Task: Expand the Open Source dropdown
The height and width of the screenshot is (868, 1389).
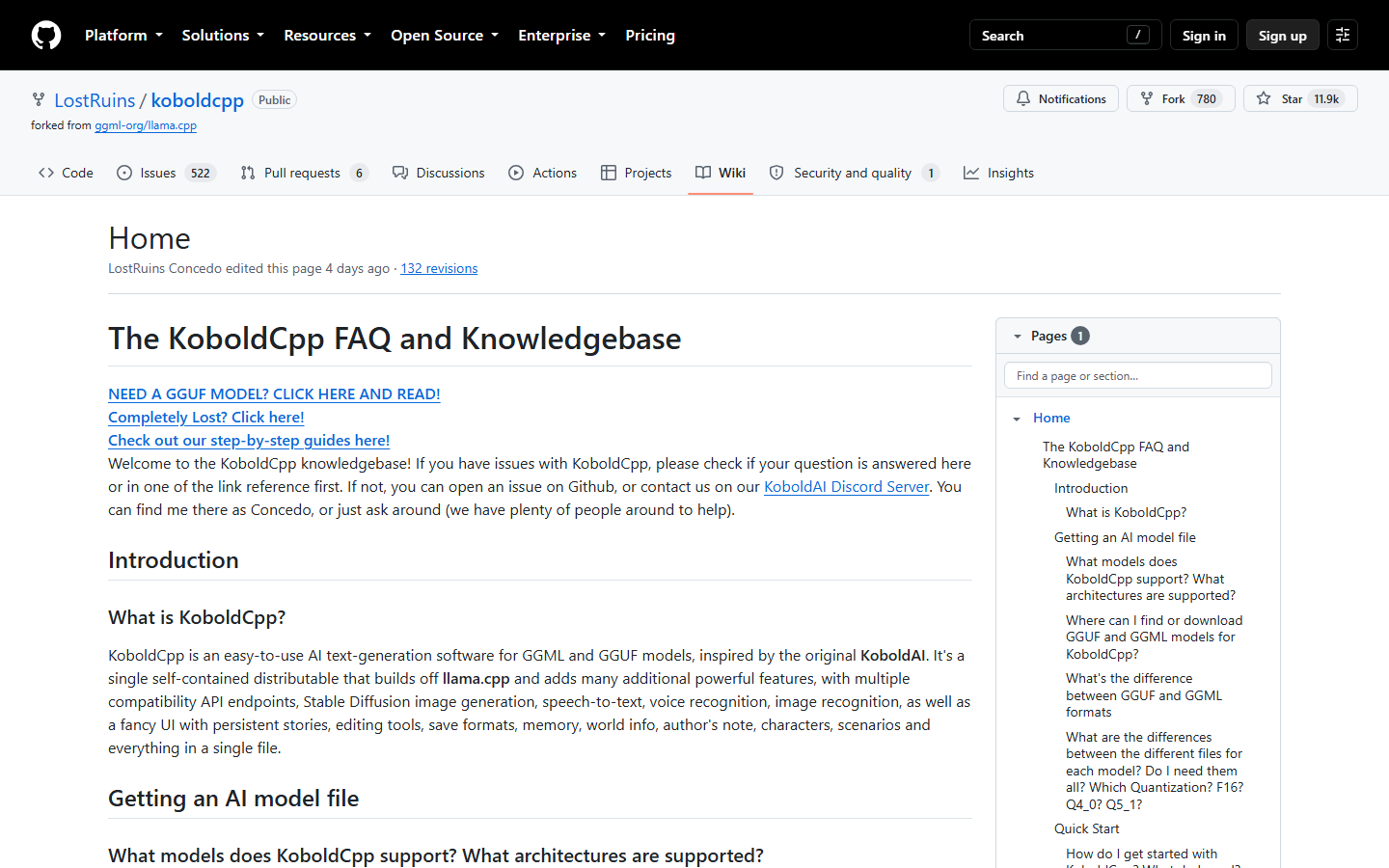Action: [445, 36]
